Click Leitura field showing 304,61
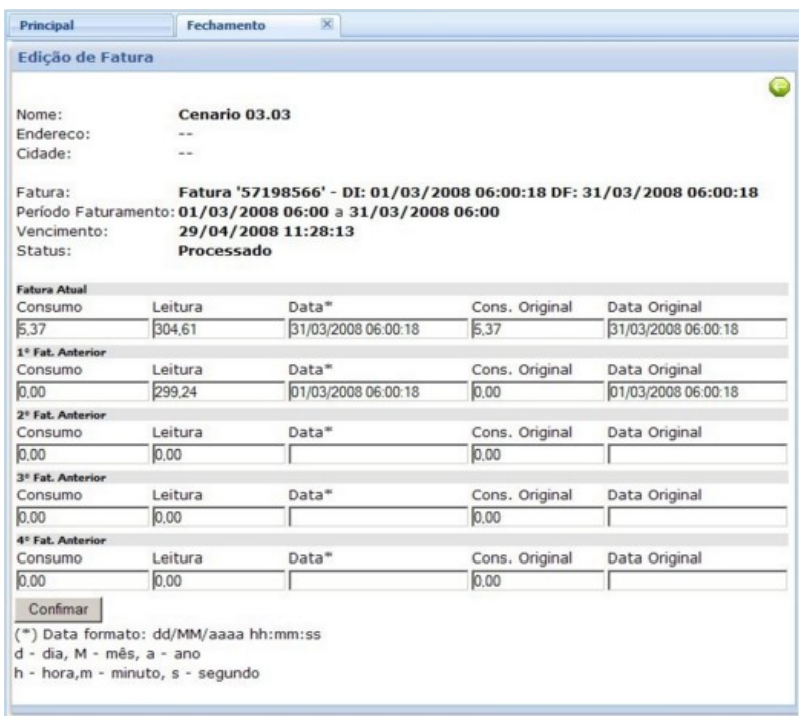 pyautogui.click(x=215, y=330)
